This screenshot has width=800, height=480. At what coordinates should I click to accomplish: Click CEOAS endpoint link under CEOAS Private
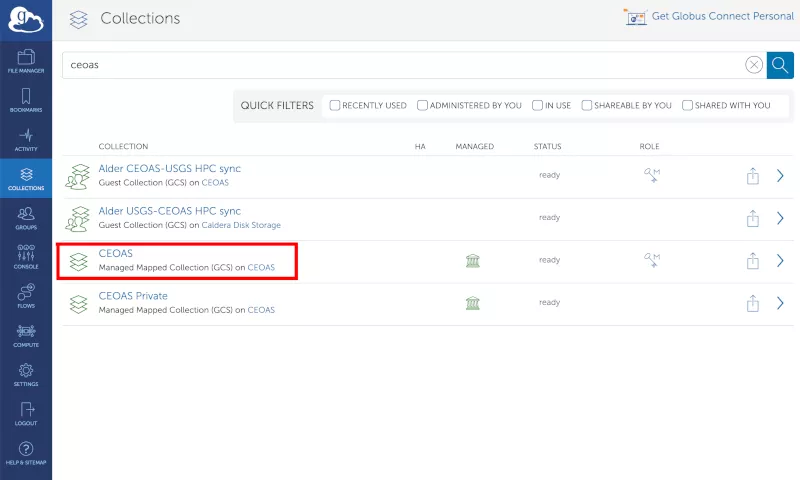click(x=261, y=310)
